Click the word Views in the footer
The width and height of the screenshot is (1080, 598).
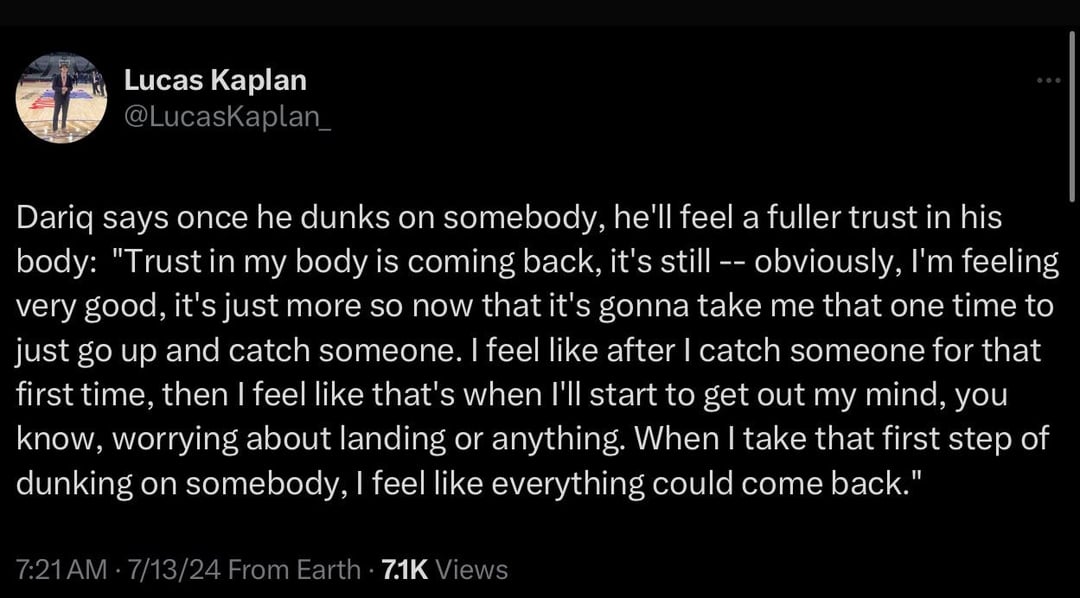[472, 570]
